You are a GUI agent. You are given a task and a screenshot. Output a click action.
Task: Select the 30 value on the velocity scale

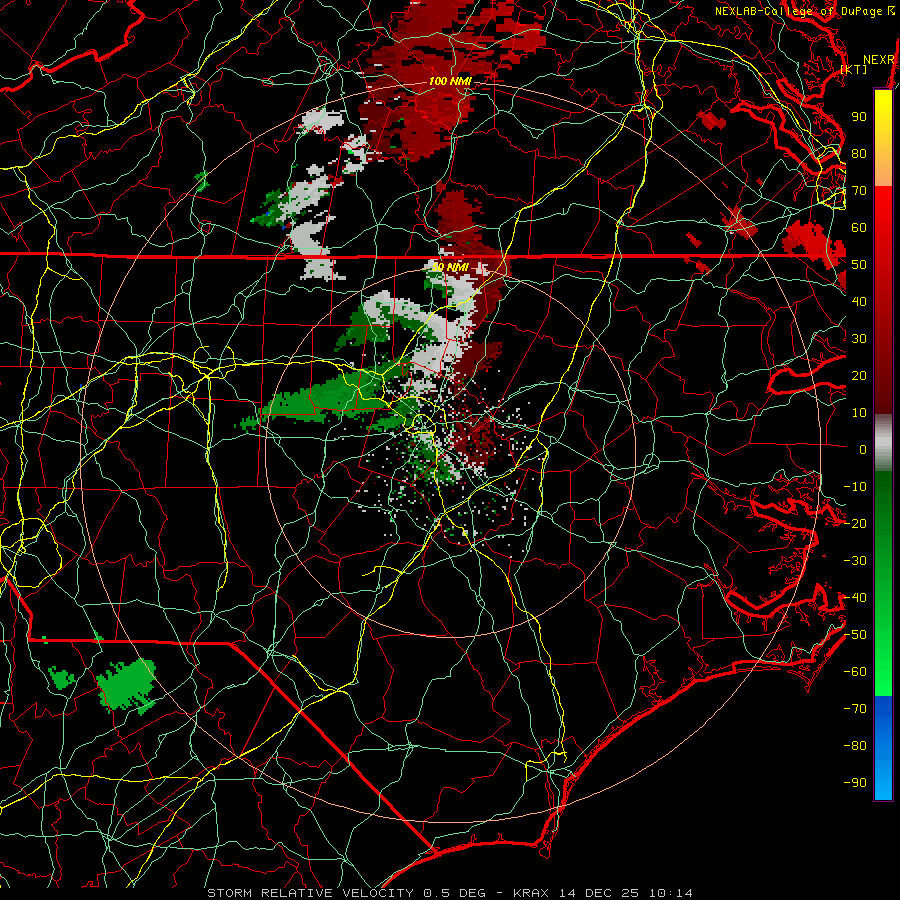(859, 339)
